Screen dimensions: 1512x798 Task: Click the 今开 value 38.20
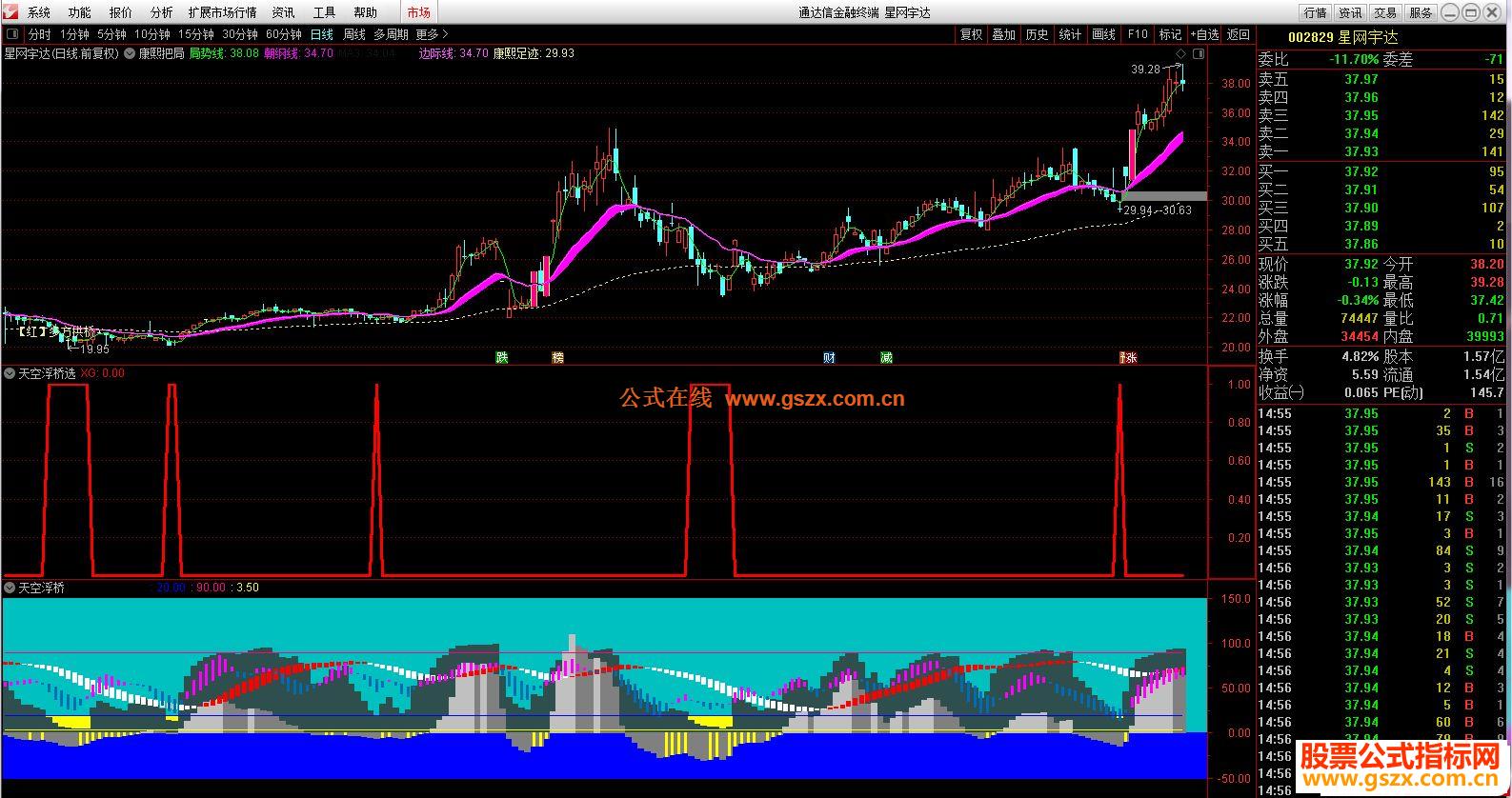pos(1487,264)
